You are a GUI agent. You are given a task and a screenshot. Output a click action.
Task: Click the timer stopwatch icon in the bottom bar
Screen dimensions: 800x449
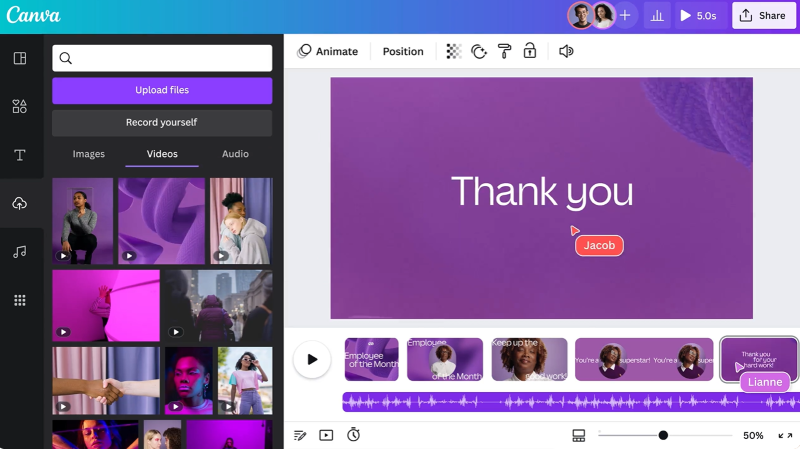(x=353, y=435)
